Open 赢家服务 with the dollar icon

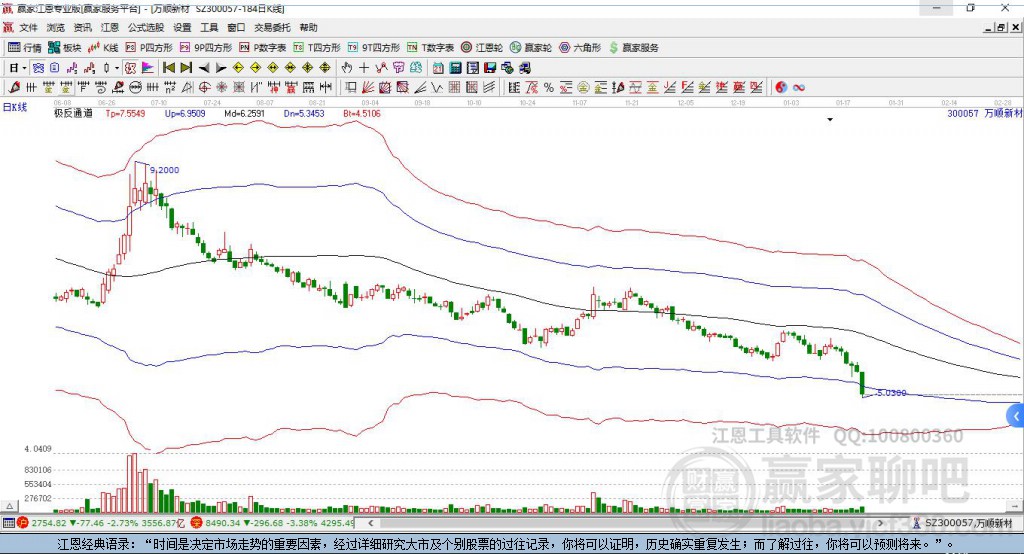click(x=633, y=48)
